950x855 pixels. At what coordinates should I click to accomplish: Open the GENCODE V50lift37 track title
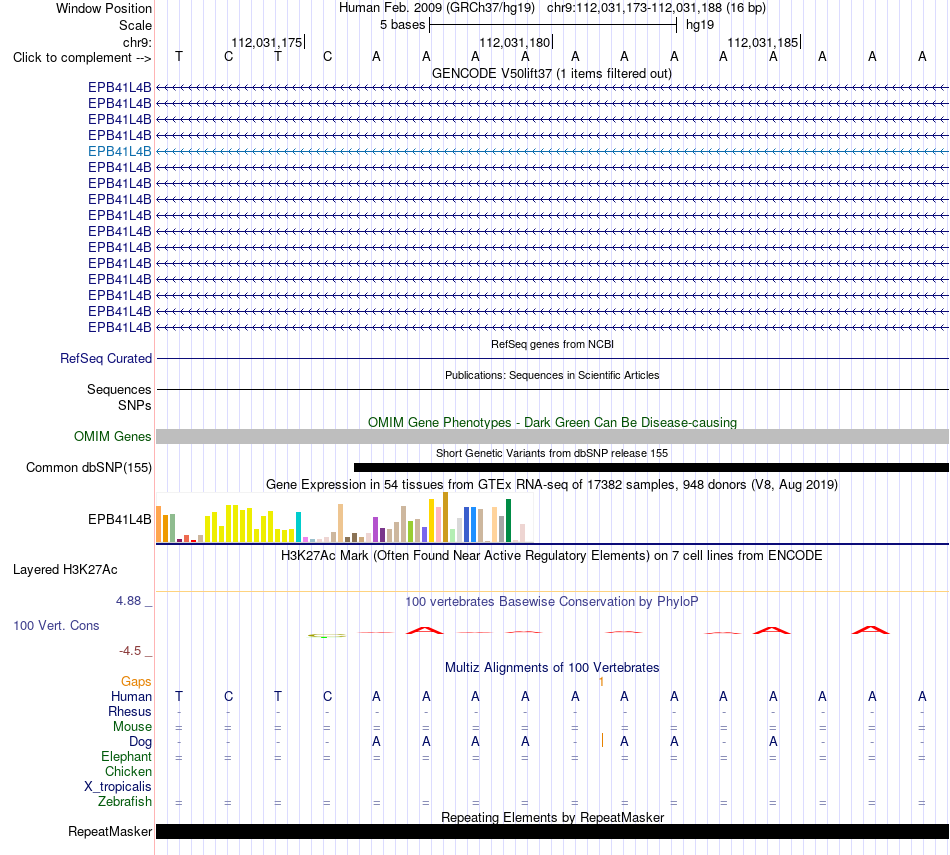[552, 73]
